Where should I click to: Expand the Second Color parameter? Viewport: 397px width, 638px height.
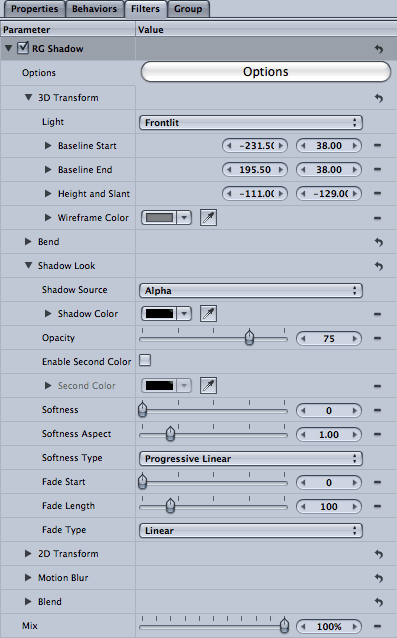(48, 385)
